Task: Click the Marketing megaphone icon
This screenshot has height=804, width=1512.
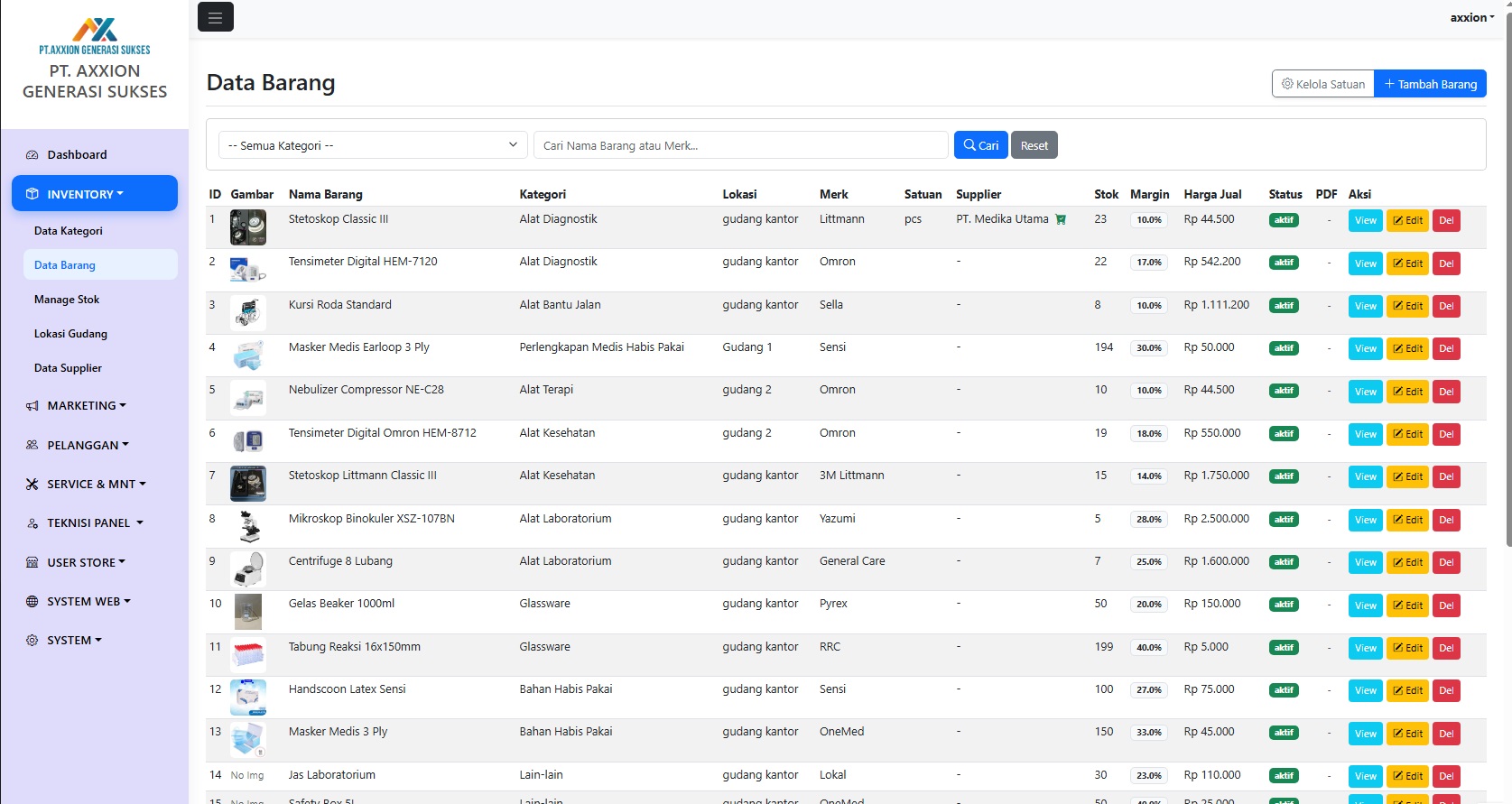Action: point(32,406)
